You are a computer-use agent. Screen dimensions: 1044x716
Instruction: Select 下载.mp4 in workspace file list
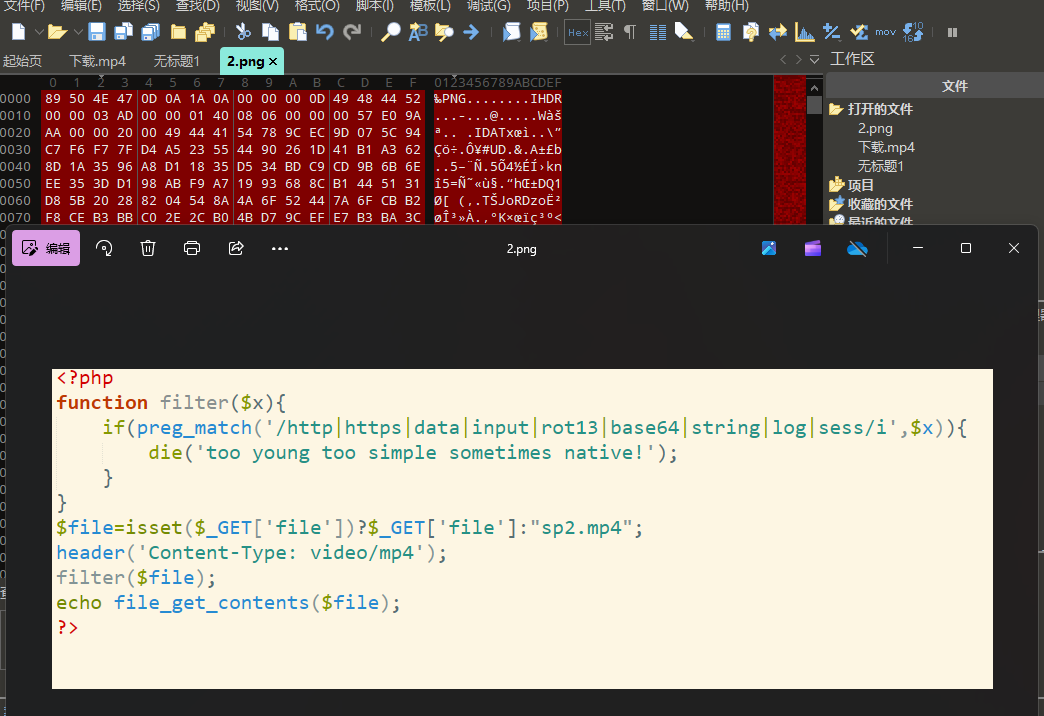point(886,147)
